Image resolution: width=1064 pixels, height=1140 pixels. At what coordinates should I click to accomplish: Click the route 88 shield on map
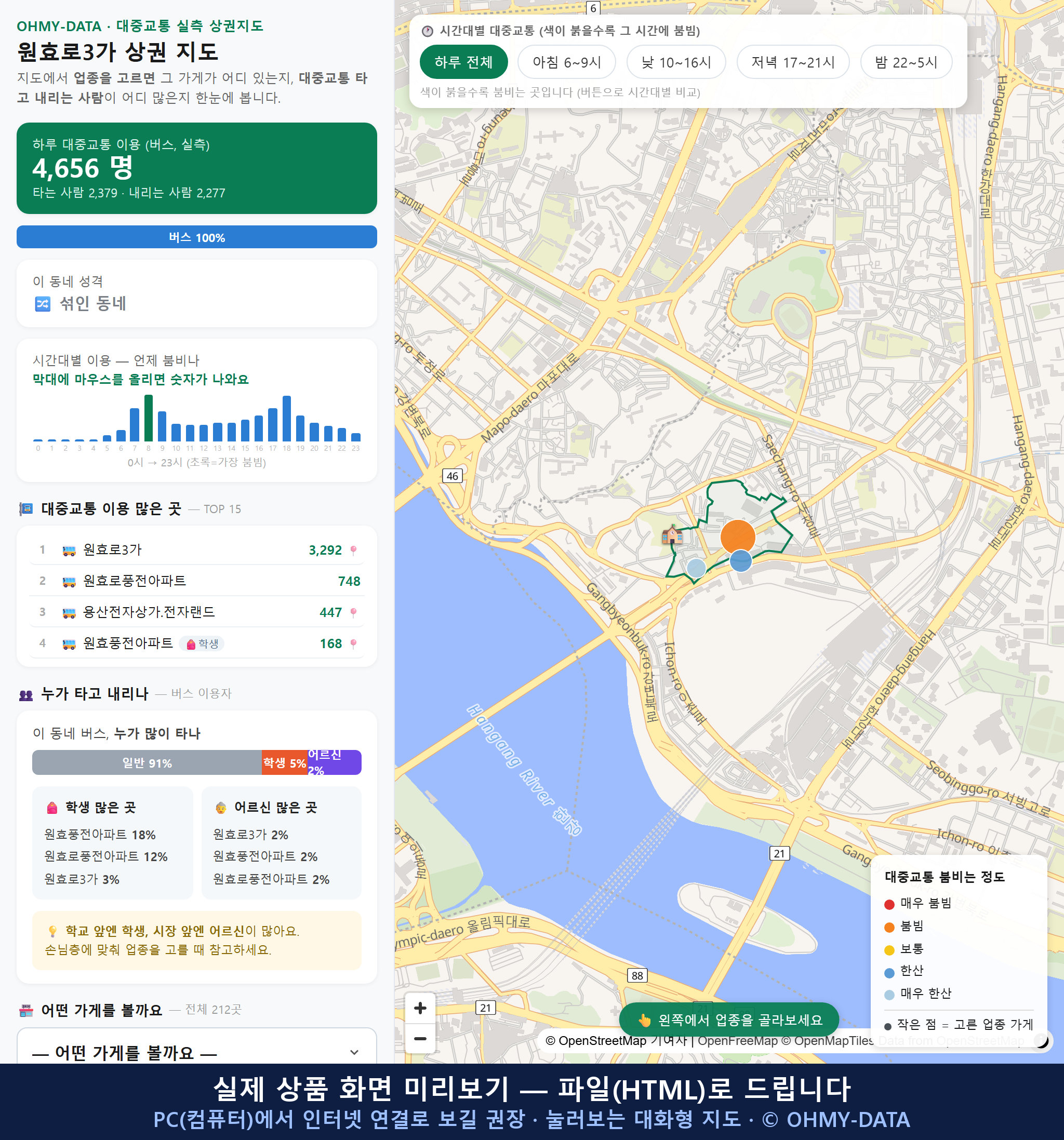click(x=637, y=975)
